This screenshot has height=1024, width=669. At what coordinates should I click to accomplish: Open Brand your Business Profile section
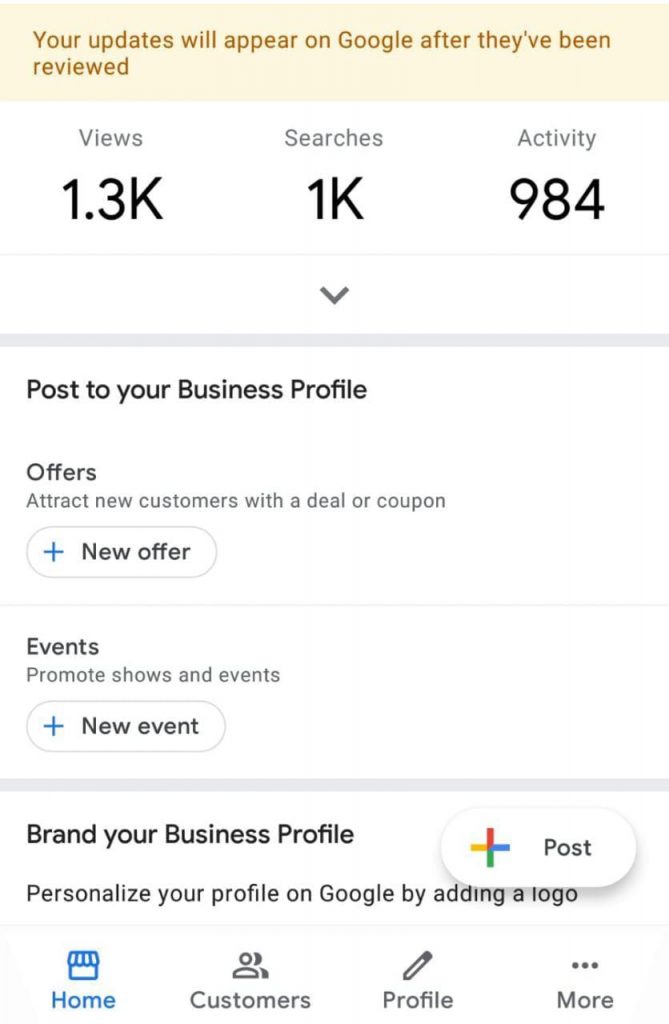tap(190, 834)
